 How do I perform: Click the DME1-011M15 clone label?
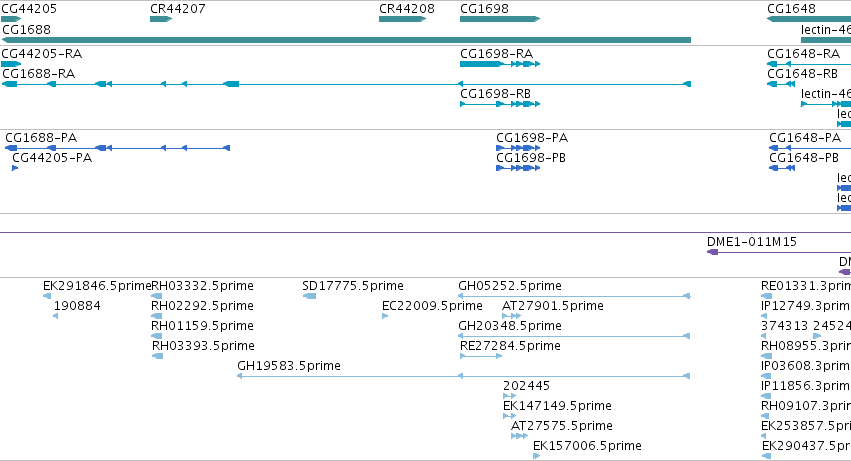tap(752, 242)
